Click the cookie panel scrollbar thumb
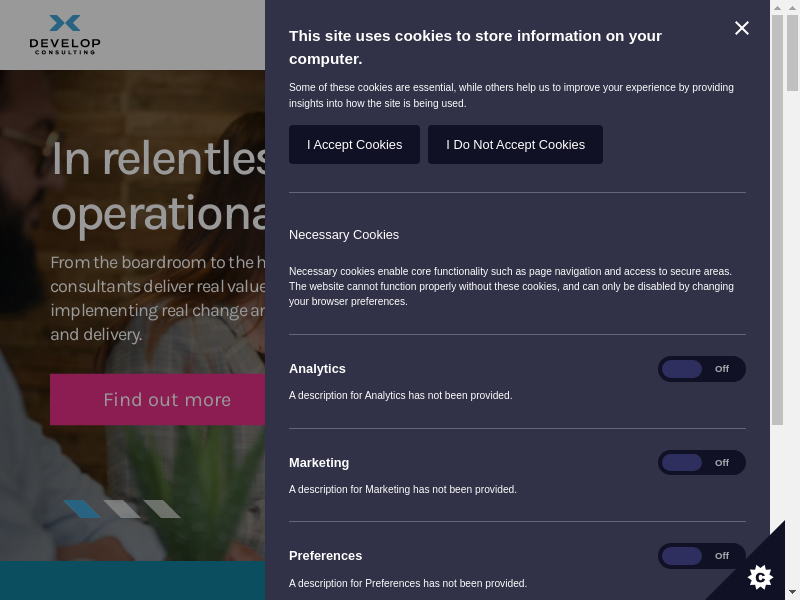This screenshot has height=600, width=800. point(777,220)
